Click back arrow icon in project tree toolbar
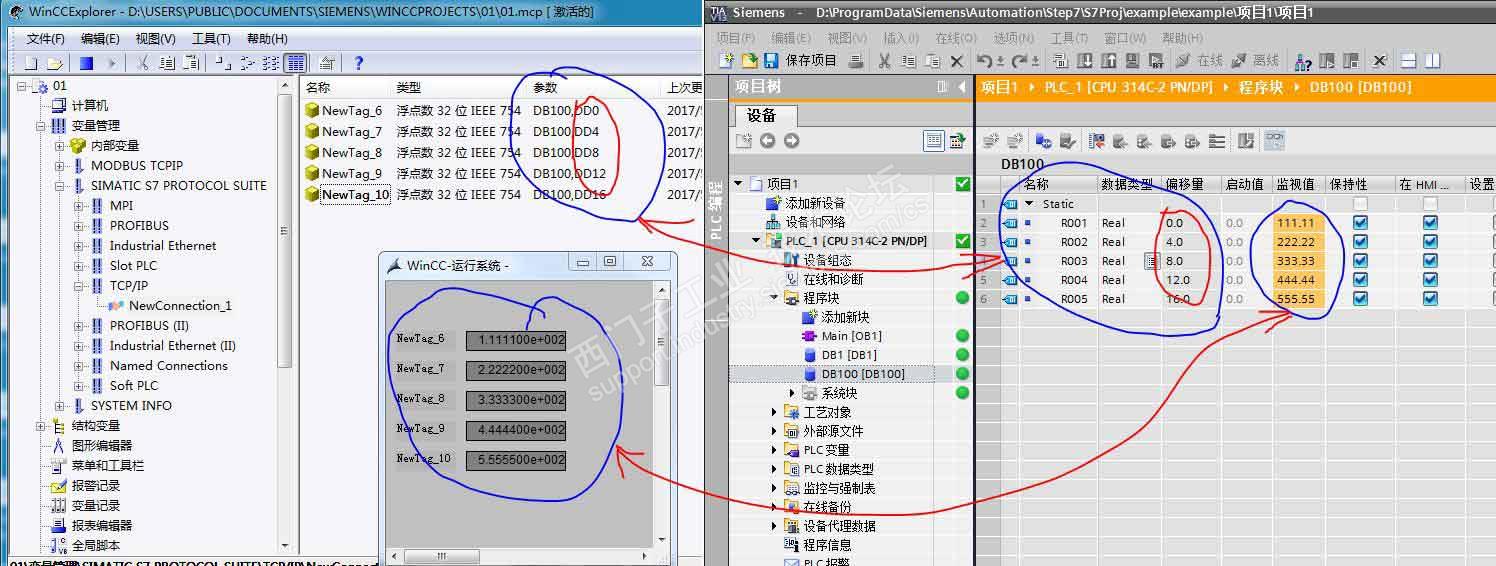 click(x=768, y=141)
